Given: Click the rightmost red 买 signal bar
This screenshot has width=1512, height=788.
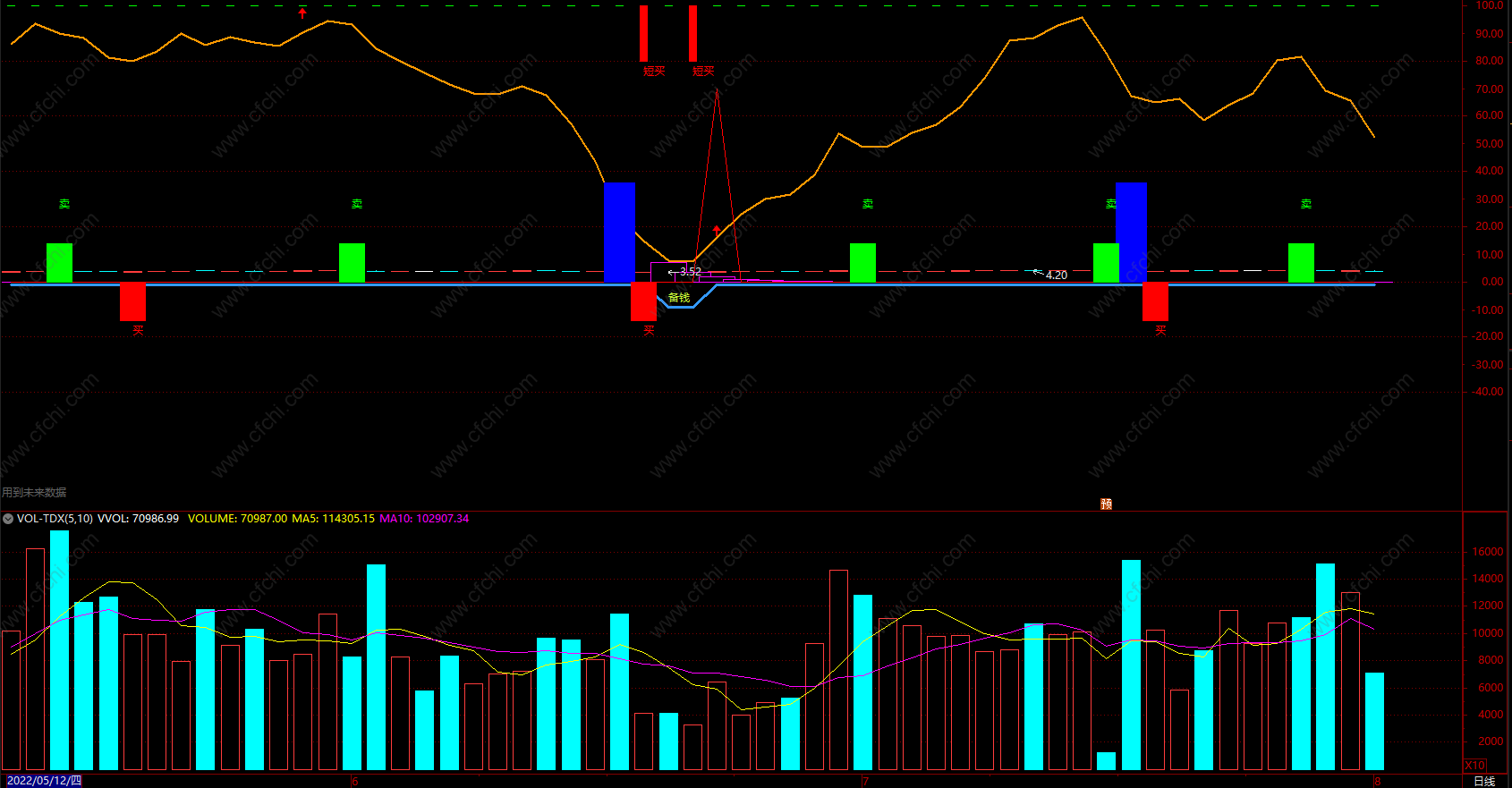Looking at the screenshot, I should pos(1155,301).
